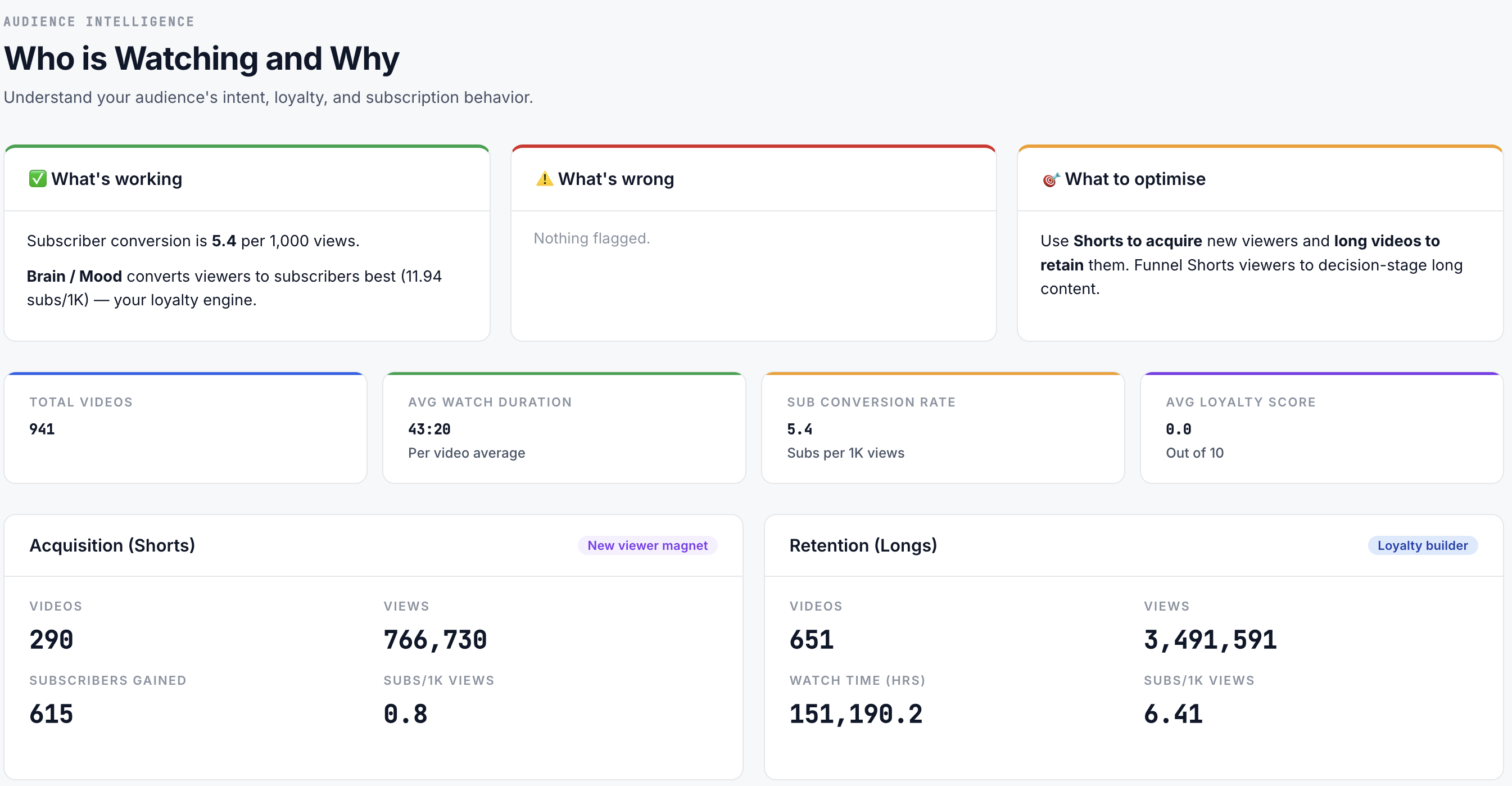Click the Sub Conversion Rate value 5.4

(800, 429)
